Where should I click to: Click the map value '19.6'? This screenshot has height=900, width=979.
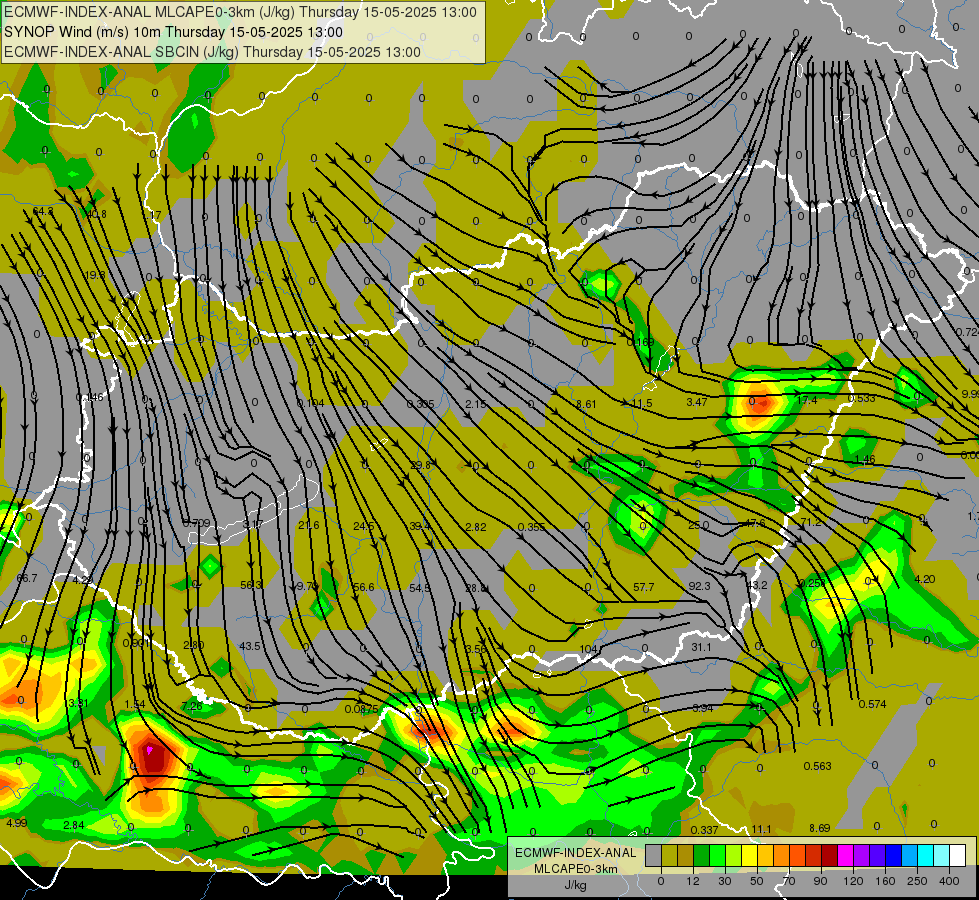point(95,275)
